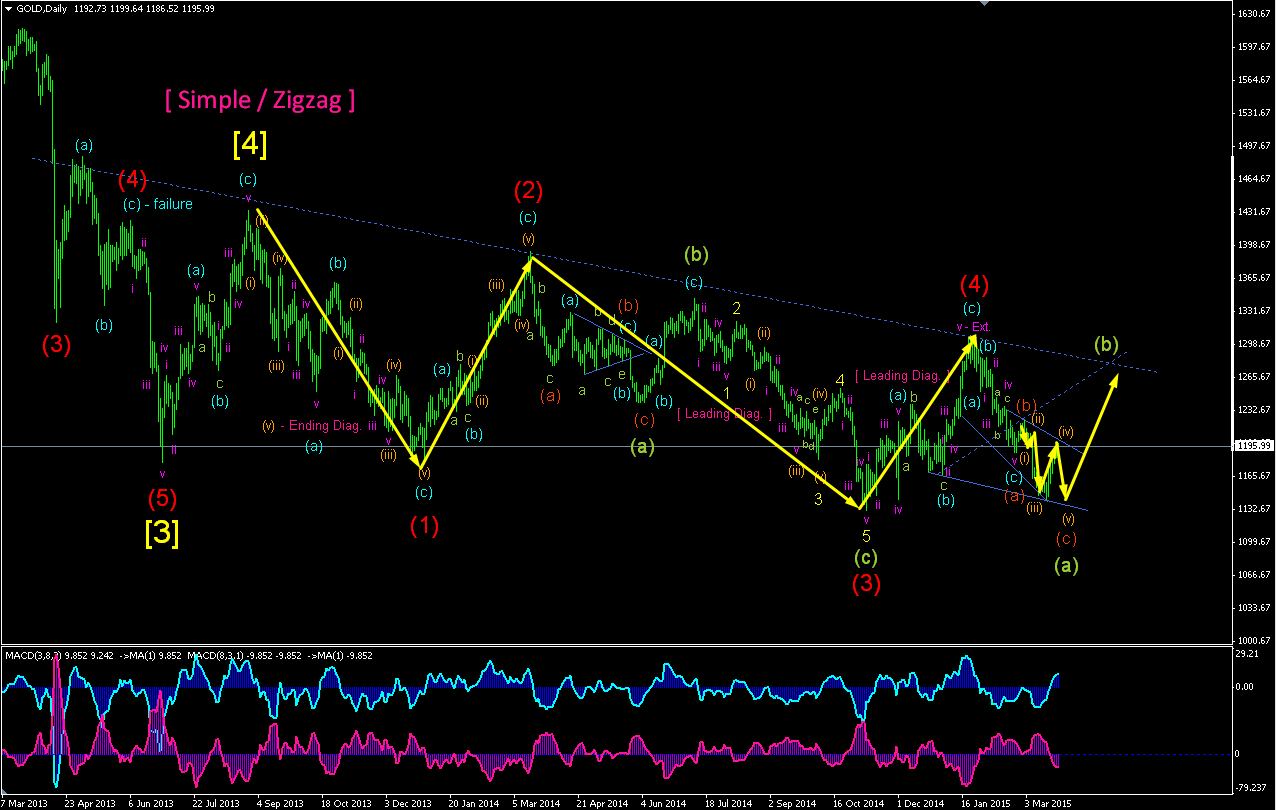Click the '5 Mar 2014' date on the time axis

(536, 803)
